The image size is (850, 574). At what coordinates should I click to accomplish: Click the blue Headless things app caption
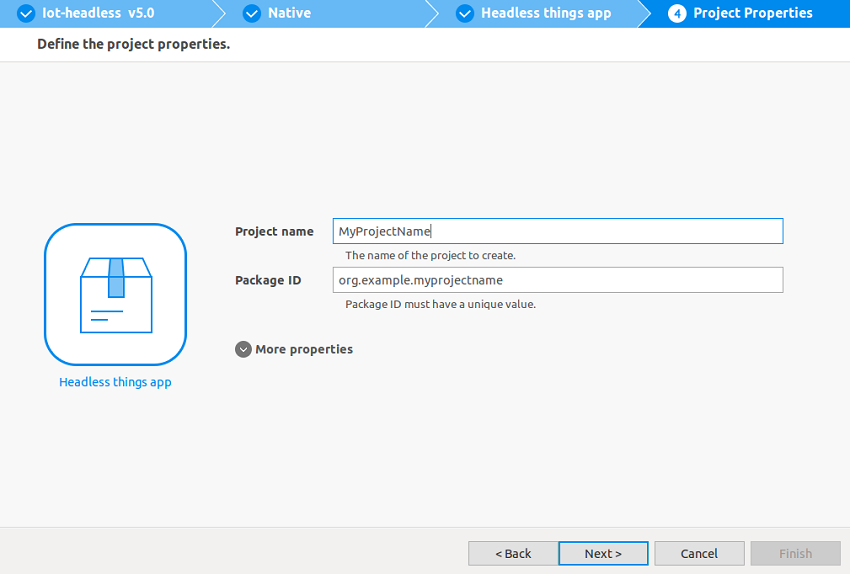click(x=115, y=382)
